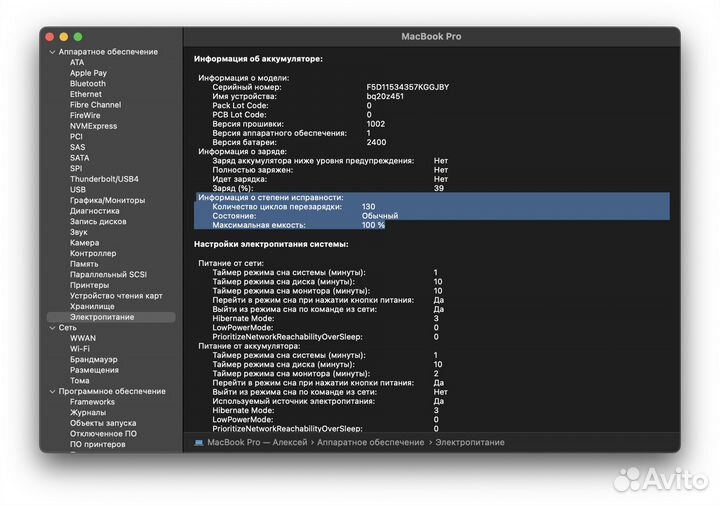The image size is (720, 505).
Task: Choose Память in the hardware list
Action: pyautogui.click(x=84, y=264)
